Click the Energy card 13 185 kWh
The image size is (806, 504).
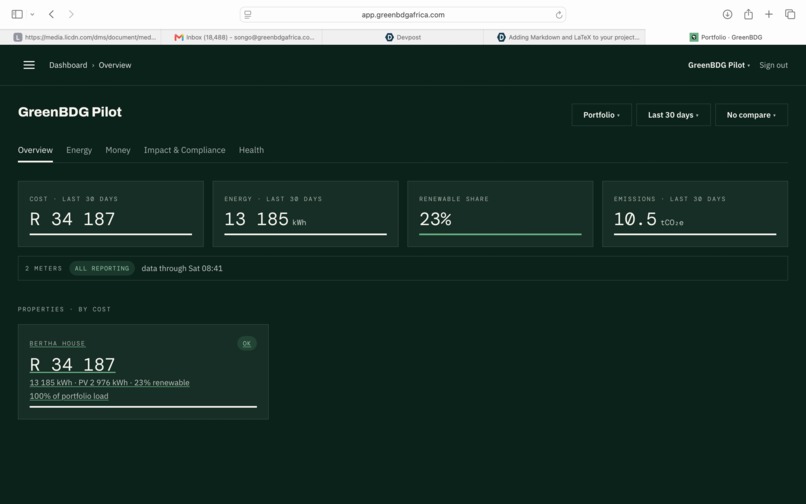coord(265,219)
